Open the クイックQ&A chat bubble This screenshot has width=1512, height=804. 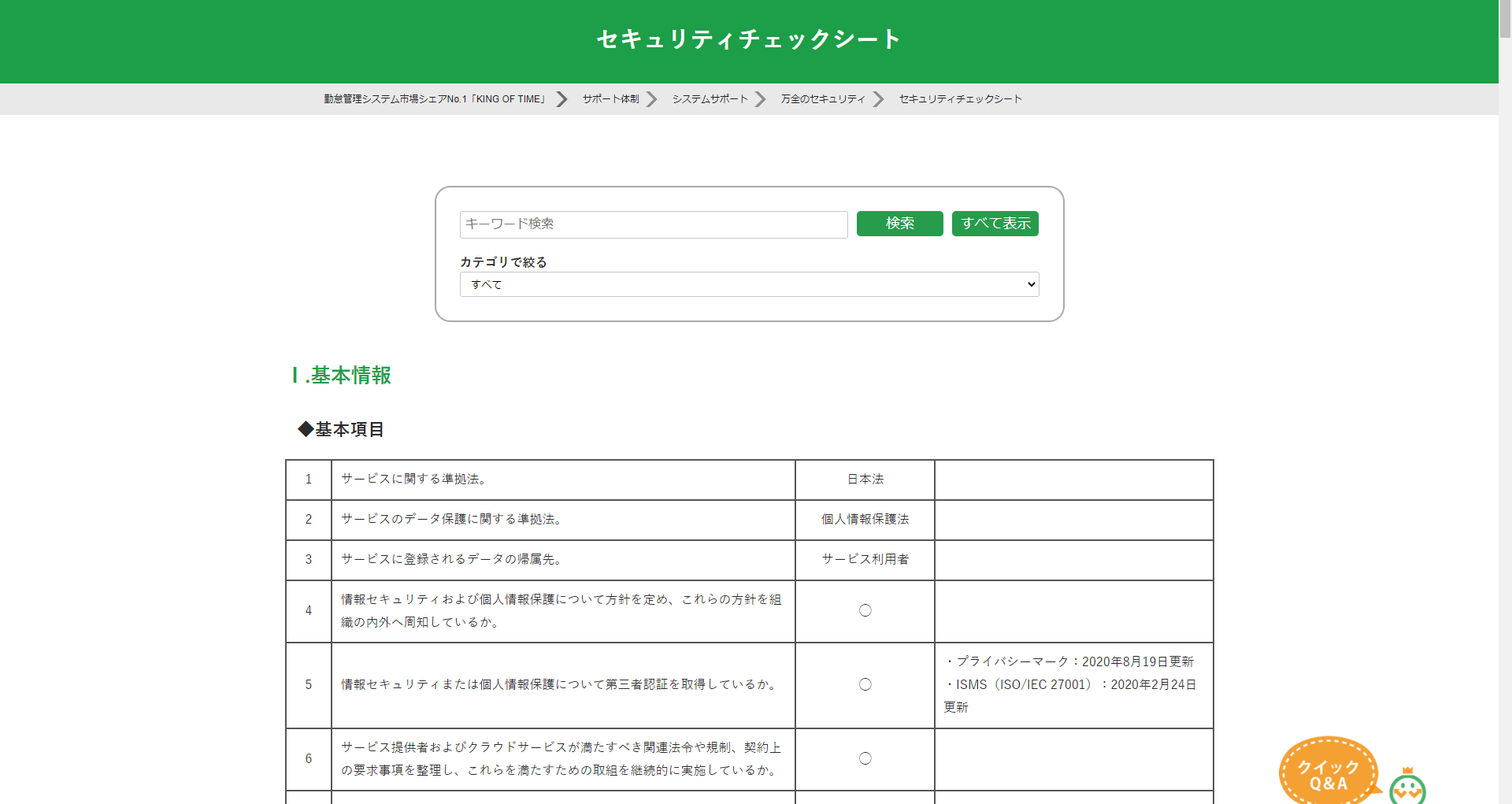tap(1329, 772)
